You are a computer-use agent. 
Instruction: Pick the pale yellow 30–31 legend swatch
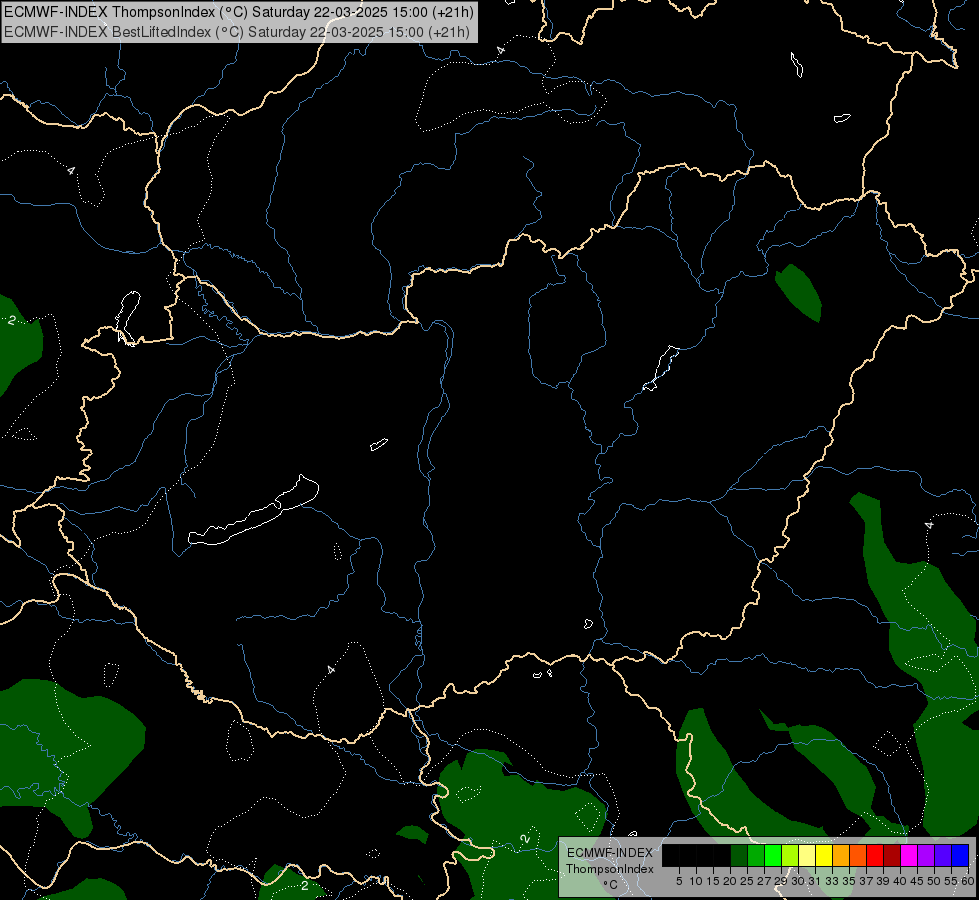coord(807,856)
